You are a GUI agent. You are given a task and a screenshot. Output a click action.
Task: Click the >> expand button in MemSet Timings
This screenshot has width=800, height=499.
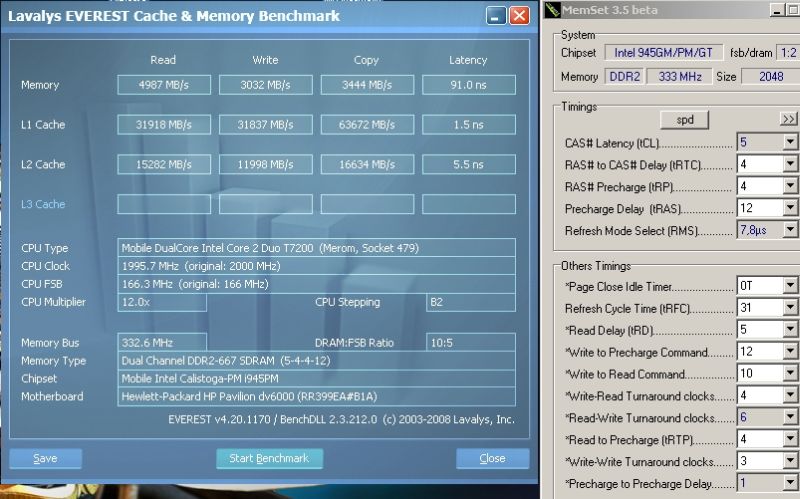(x=788, y=118)
